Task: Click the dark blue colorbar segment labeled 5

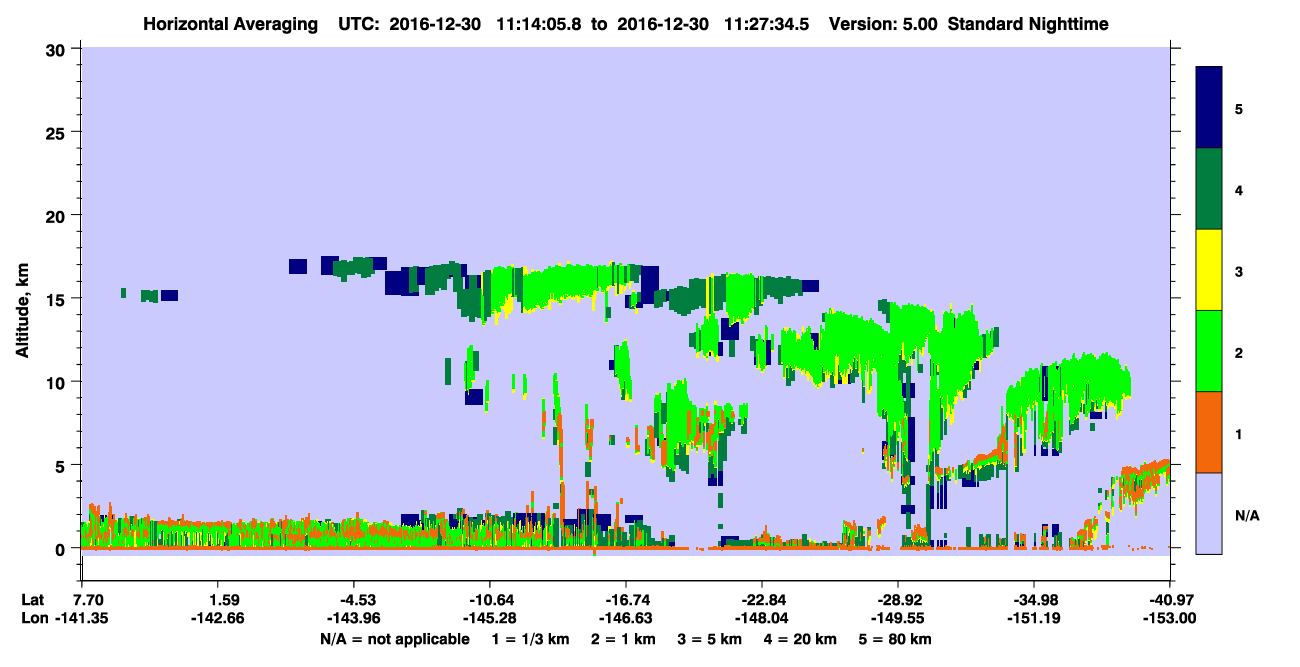Action: pos(1209,108)
